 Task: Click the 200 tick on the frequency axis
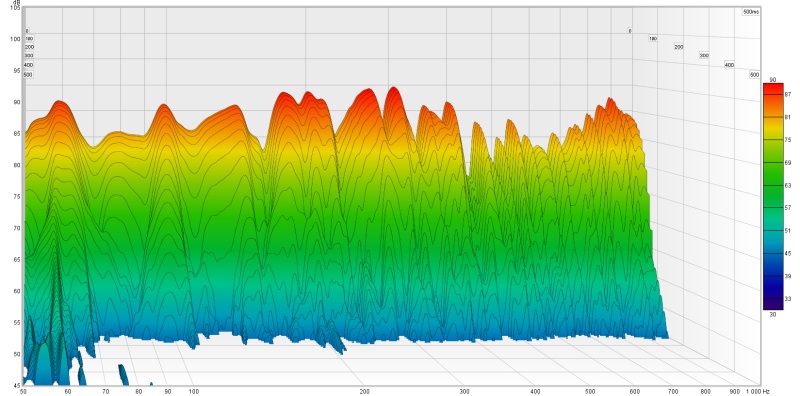(x=363, y=391)
